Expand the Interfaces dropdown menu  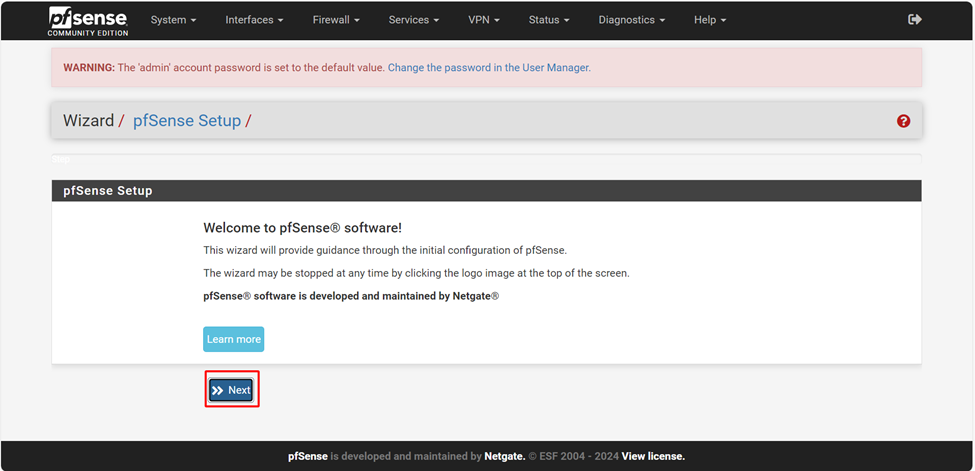point(254,20)
